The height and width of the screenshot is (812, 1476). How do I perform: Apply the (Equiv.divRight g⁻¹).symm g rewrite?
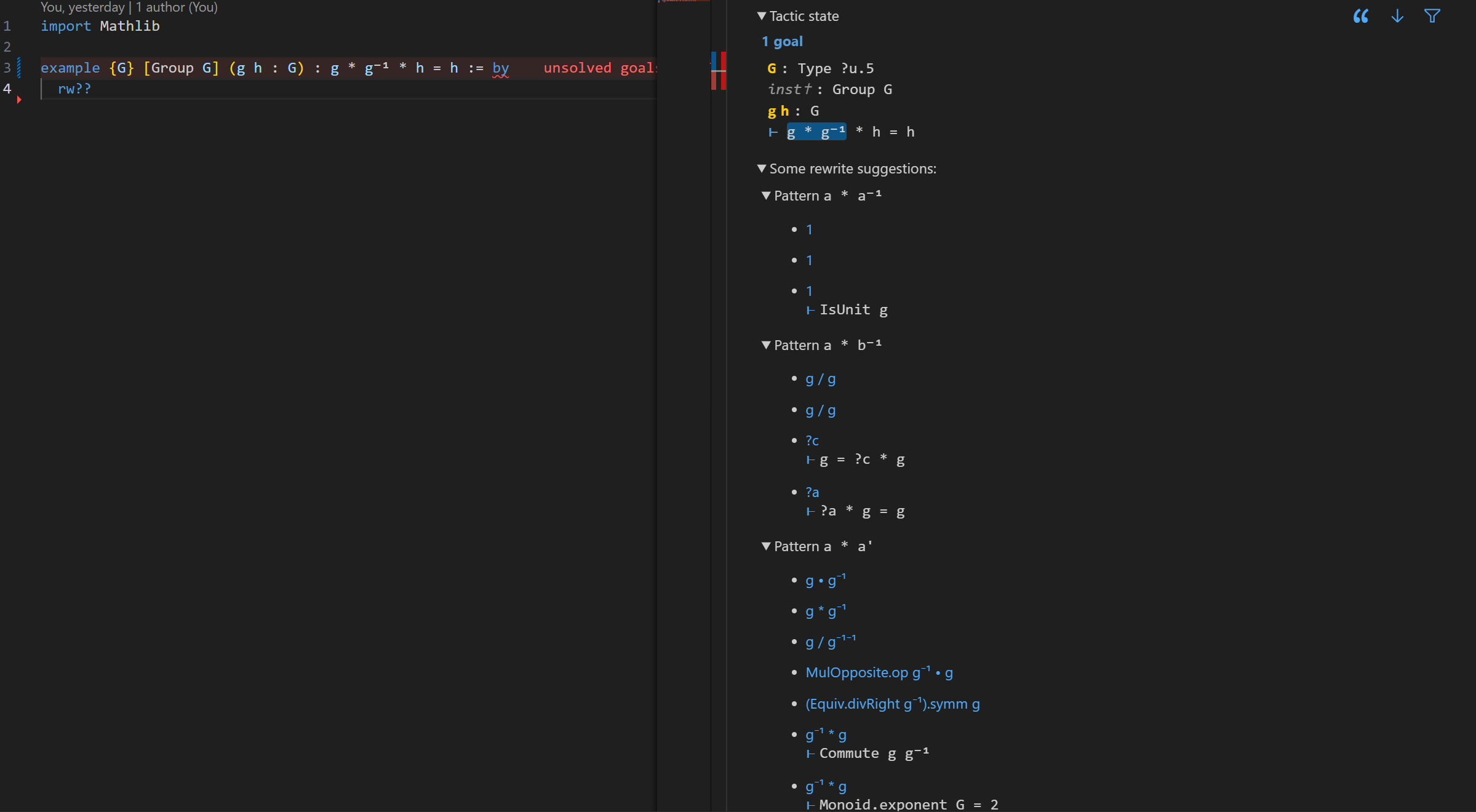click(x=893, y=704)
